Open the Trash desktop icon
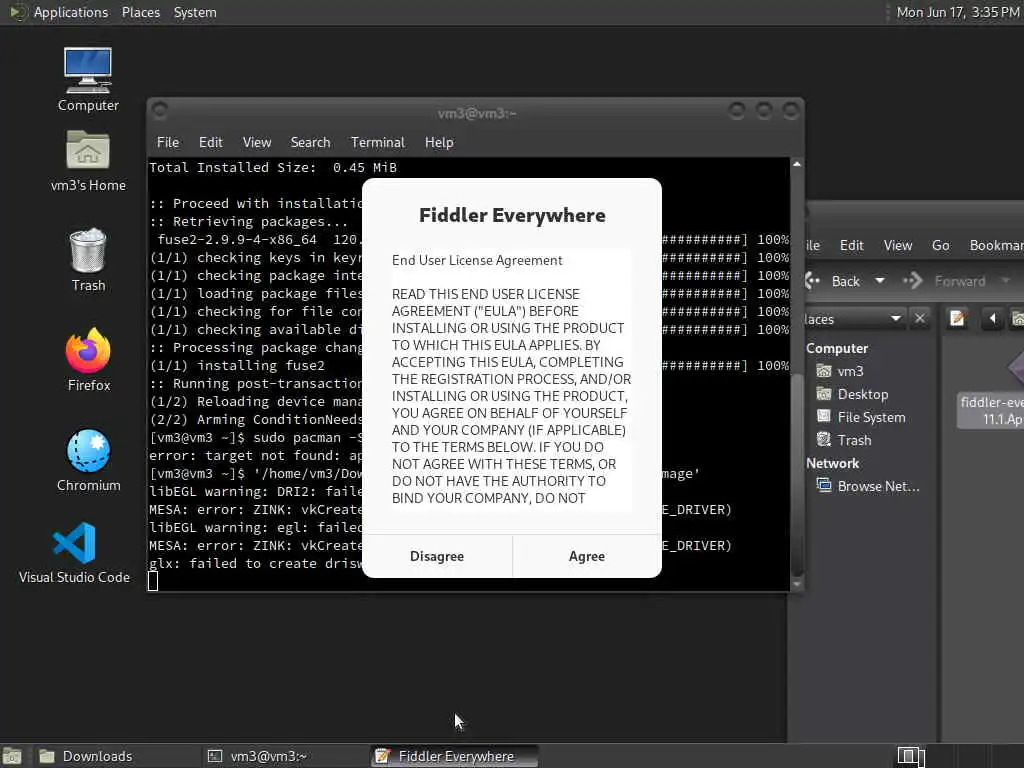Screen dimensions: 1024x768 coord(88,259)
